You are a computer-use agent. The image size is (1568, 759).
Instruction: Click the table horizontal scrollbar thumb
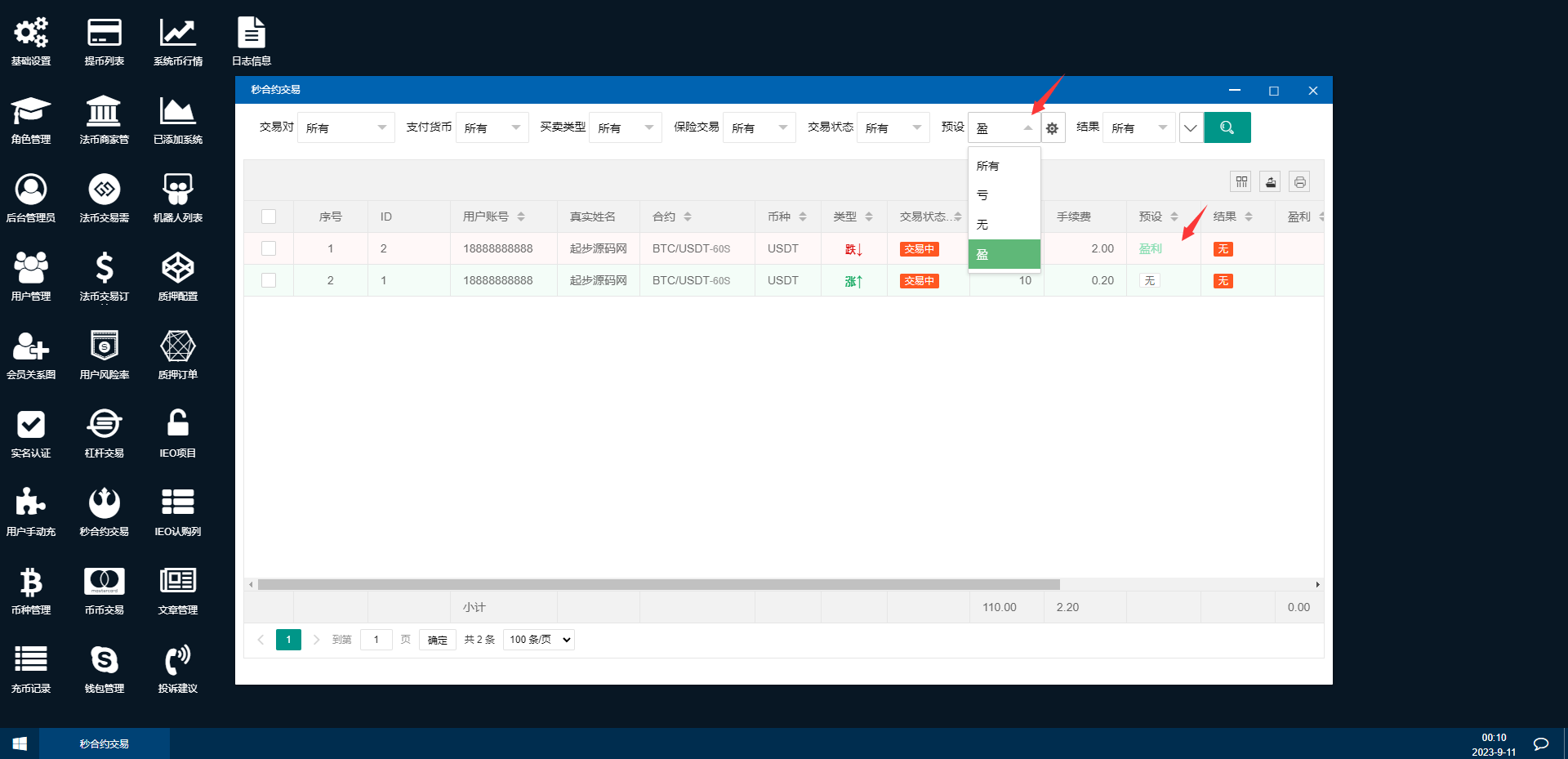pyautogui.click(x=659, y=584)
